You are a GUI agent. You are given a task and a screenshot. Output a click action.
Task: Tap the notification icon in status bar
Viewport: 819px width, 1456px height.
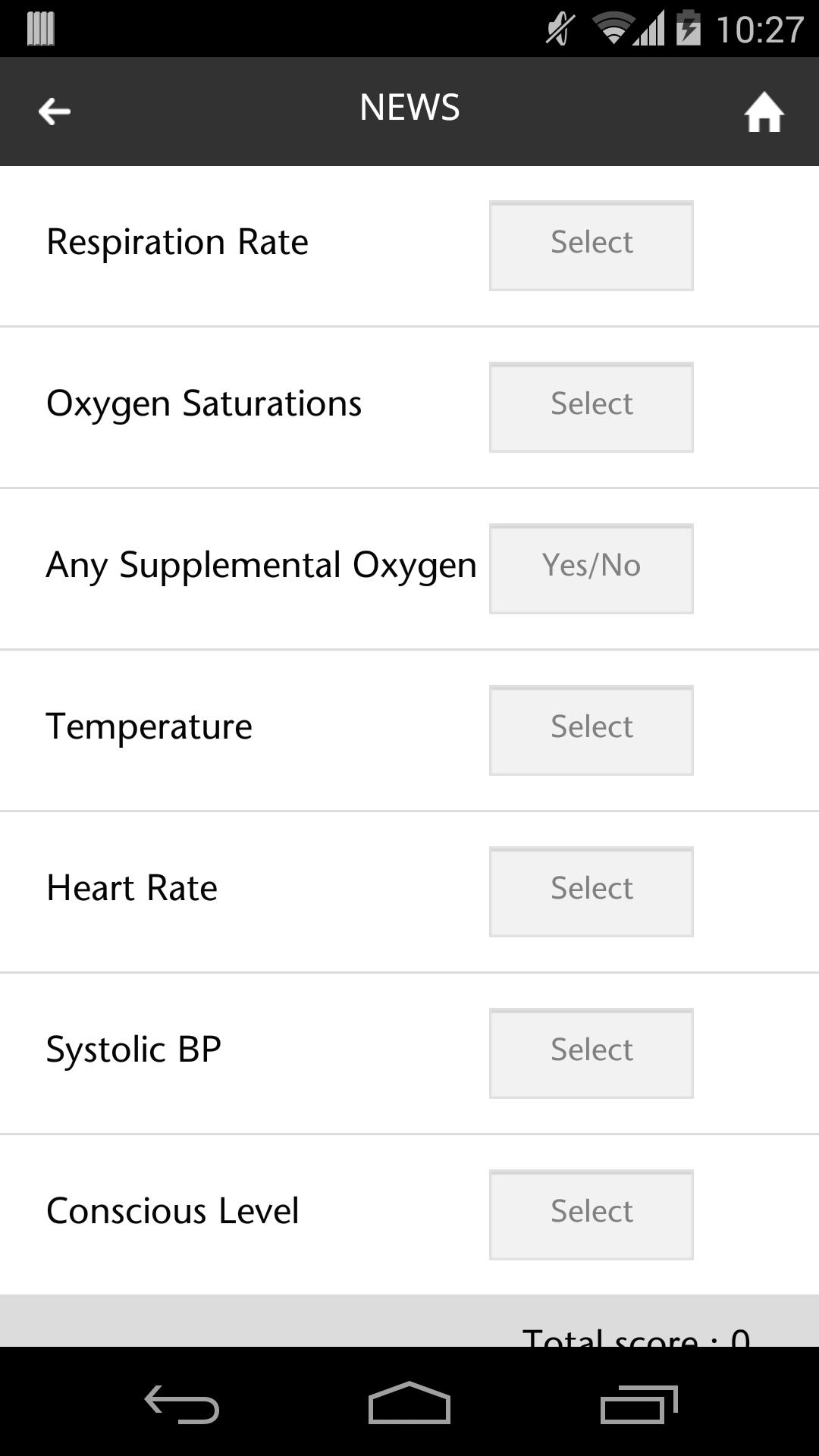(x=40, y=29)
